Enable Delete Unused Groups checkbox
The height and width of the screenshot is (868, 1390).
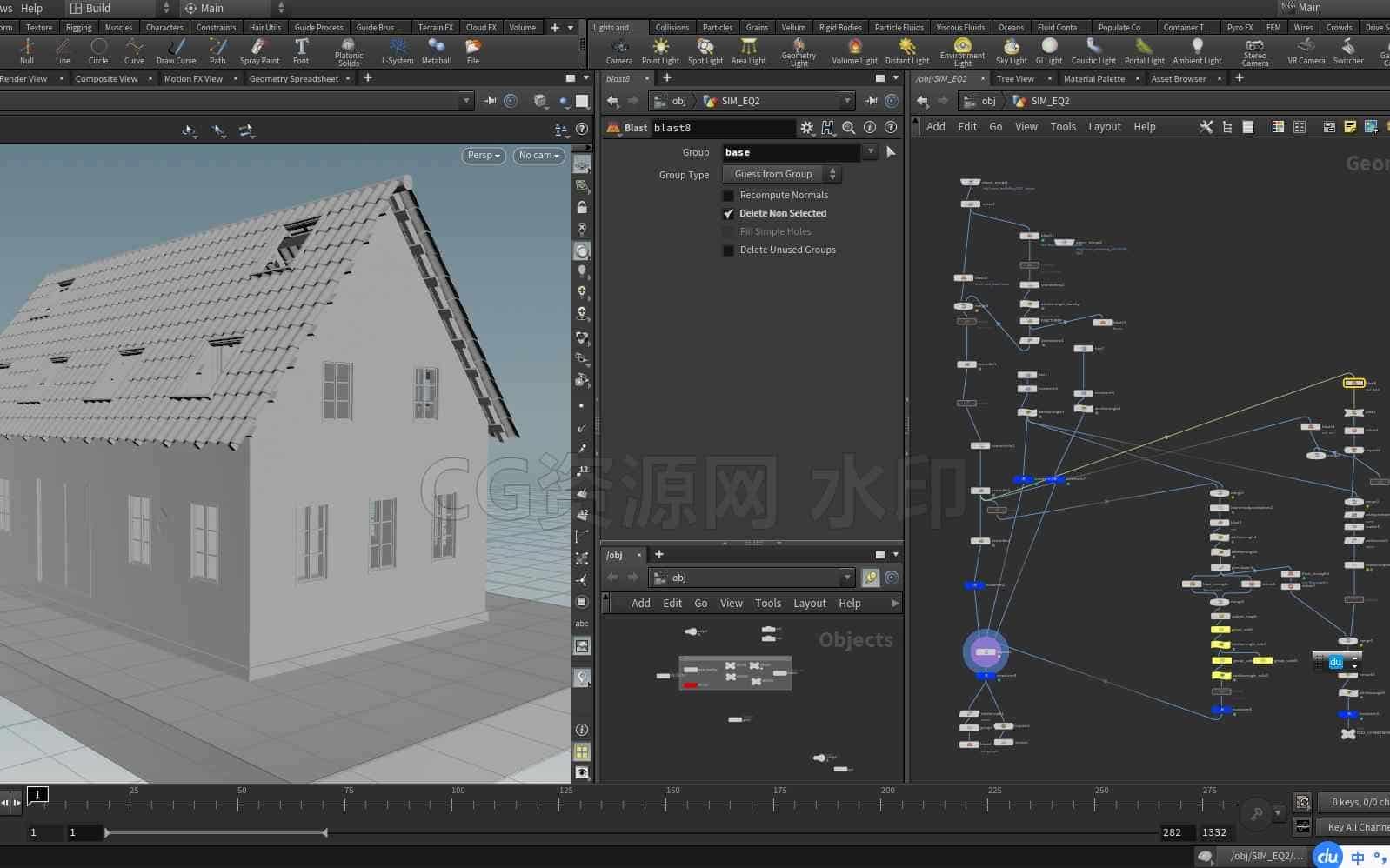click(x=729, y=250)
